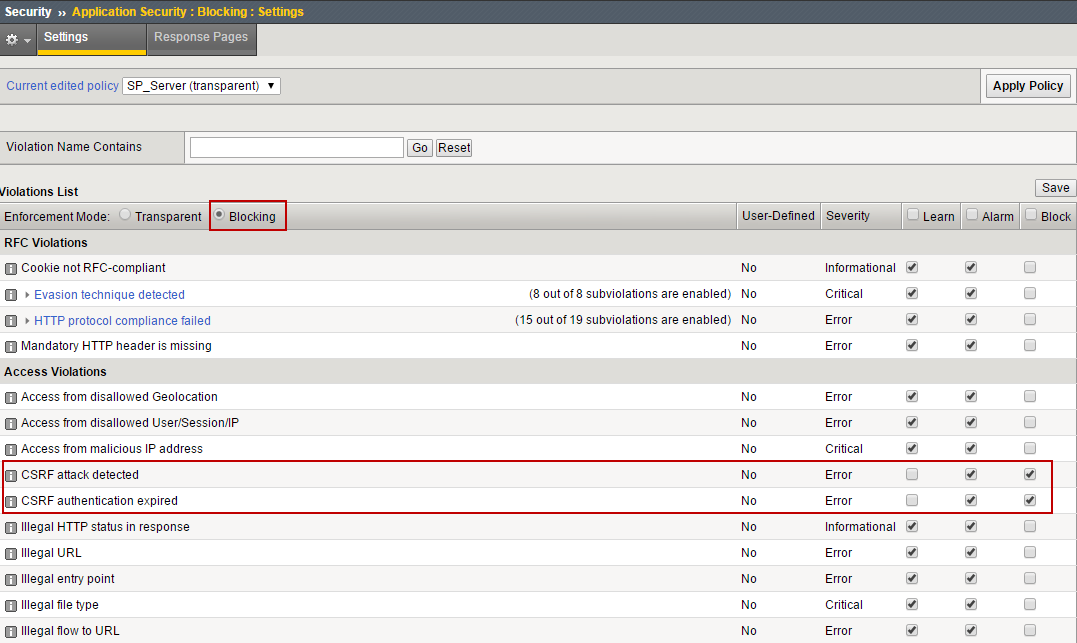Enable Learn checkbox for CSRF attack detected
Screen dimensions: 1077x643
pos(911,475)
